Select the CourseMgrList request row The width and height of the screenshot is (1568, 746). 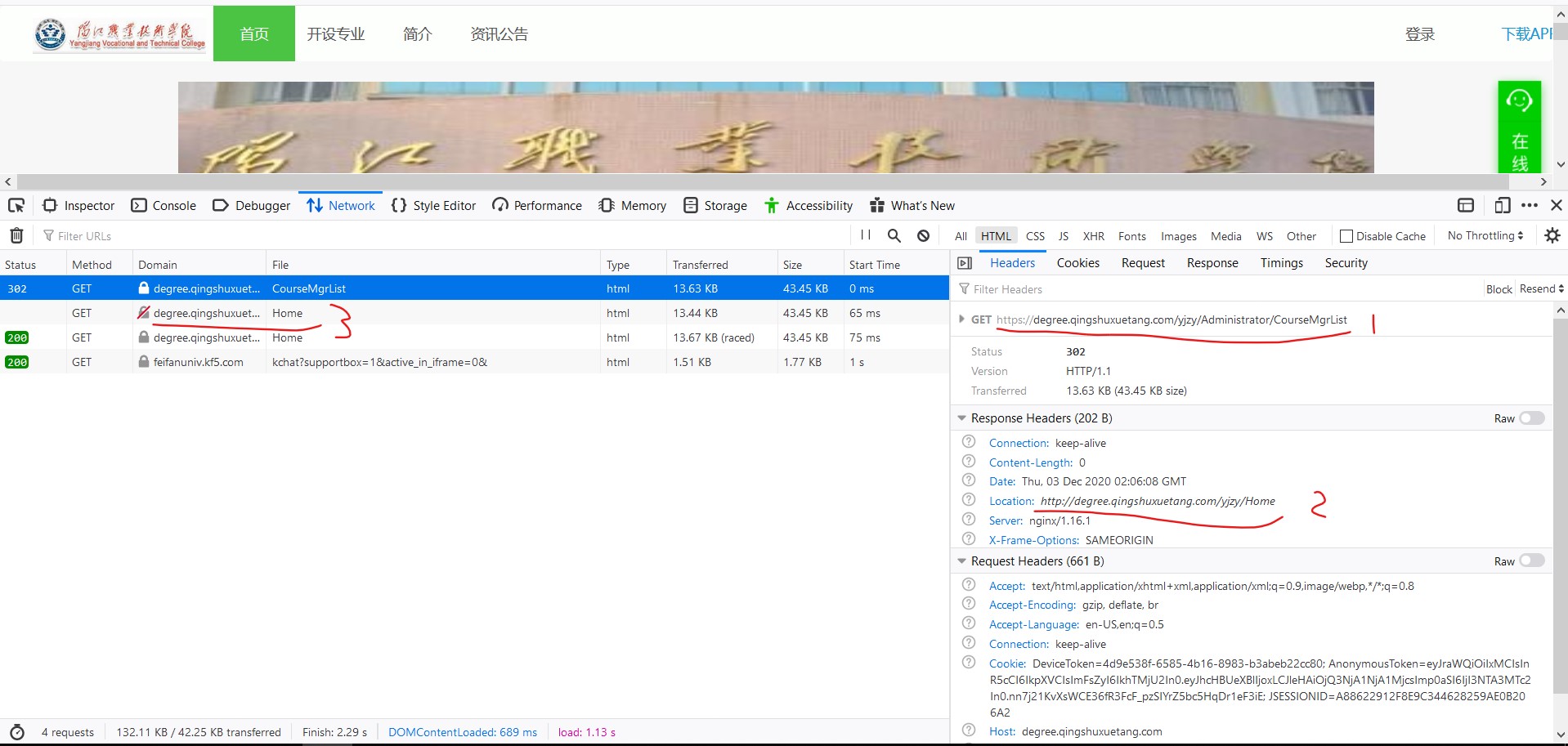[474, 288]
